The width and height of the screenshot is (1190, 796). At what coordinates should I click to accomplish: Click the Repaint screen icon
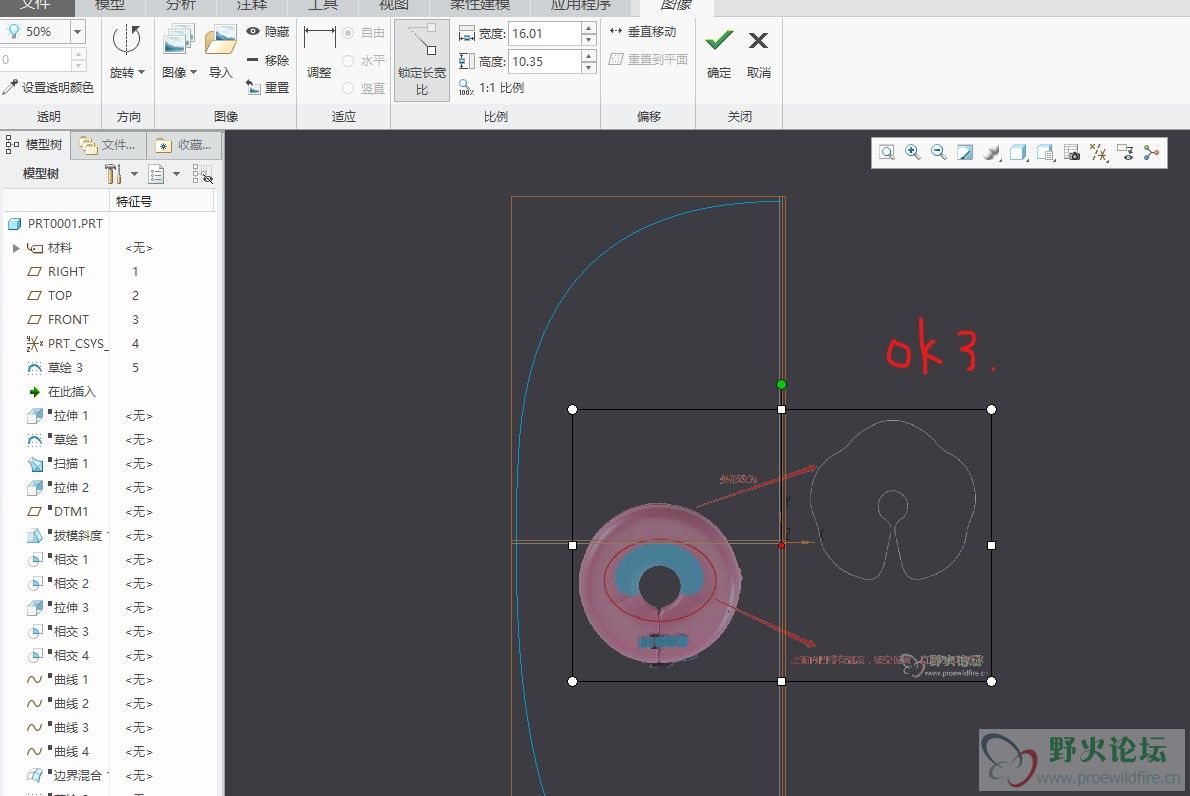point(965,153)
